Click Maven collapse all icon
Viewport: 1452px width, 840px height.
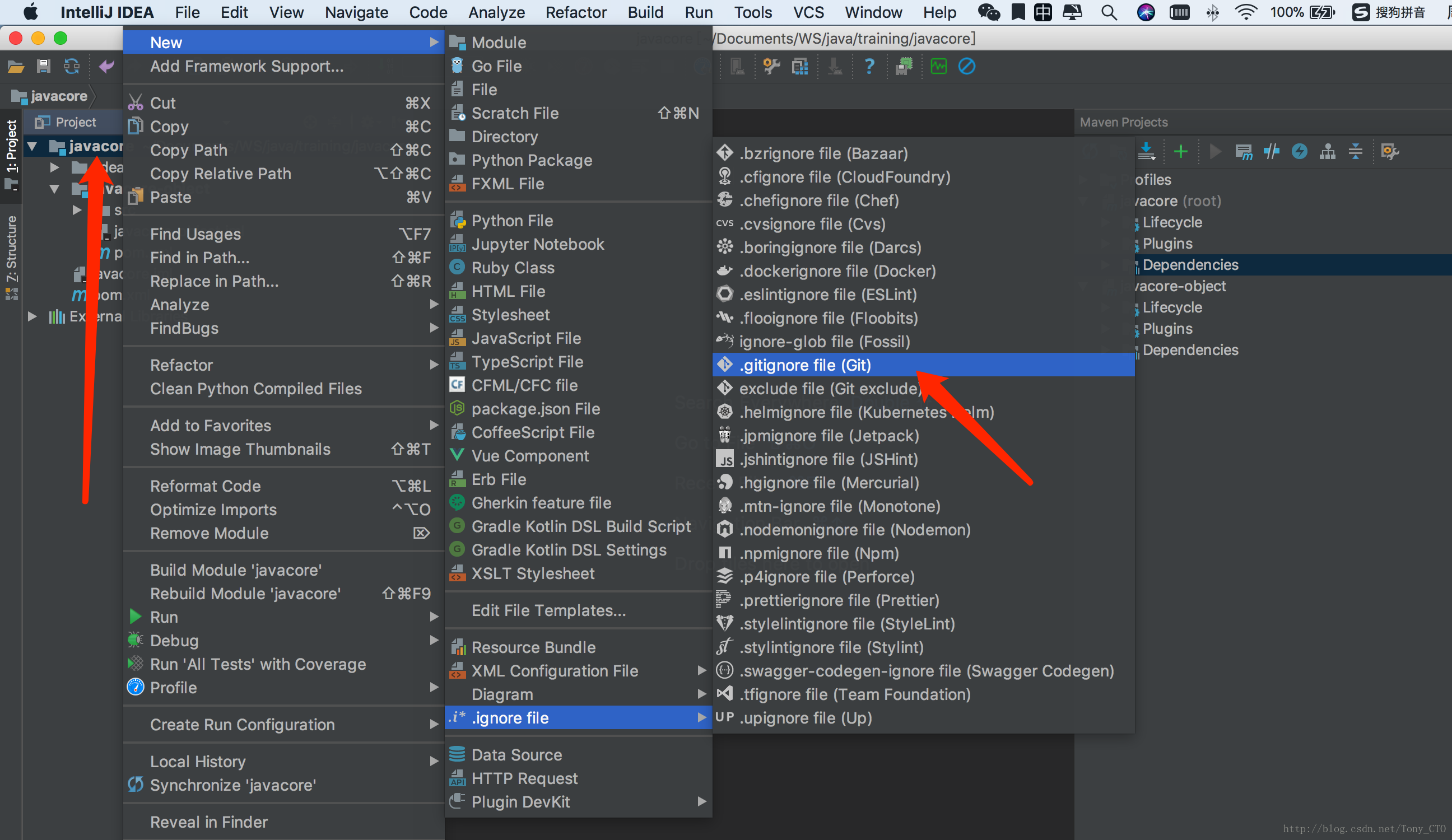tap(1356, 152)
